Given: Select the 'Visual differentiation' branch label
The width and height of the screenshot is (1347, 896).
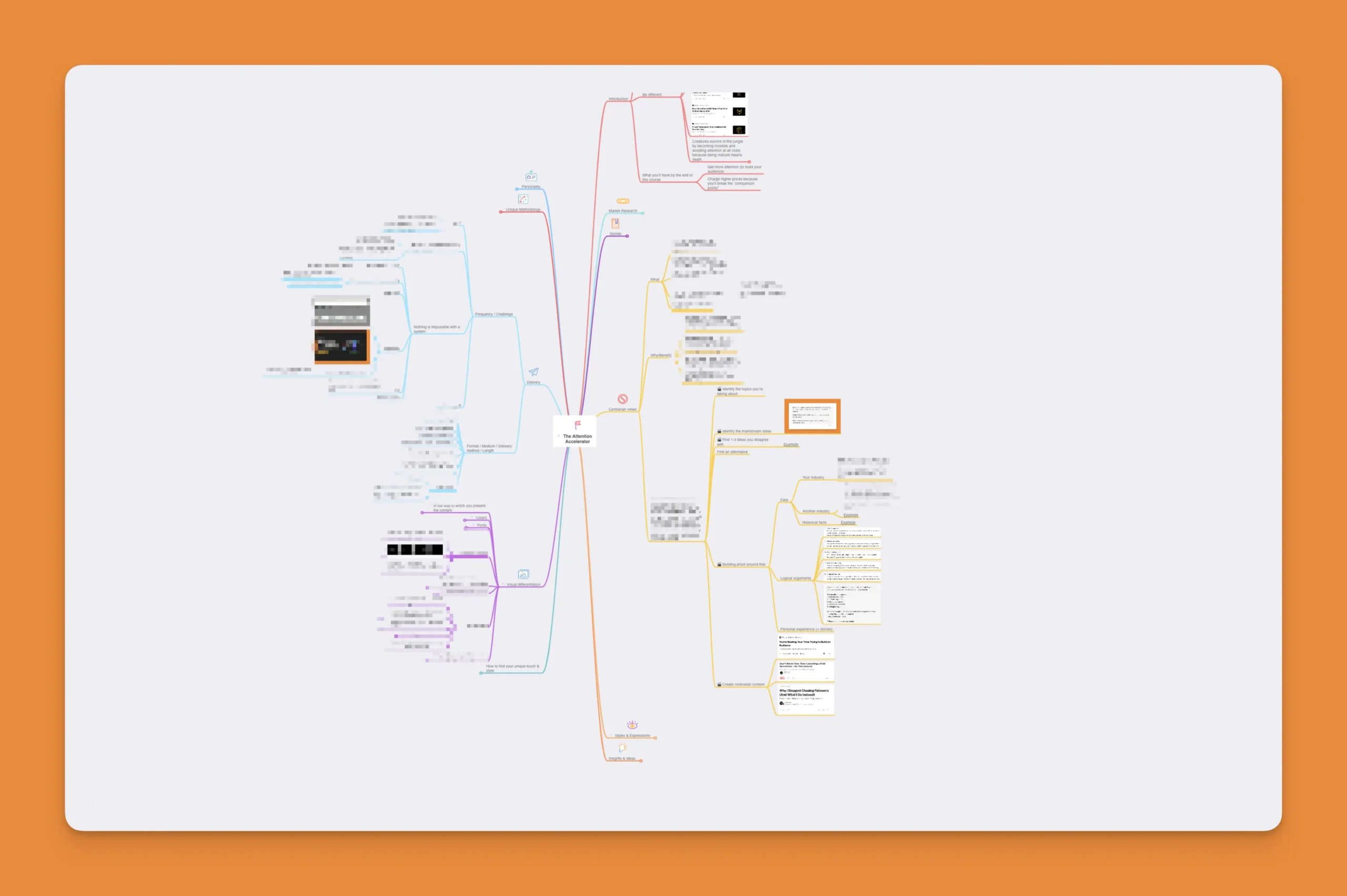Looking at the screenshot, I should 523,585.
